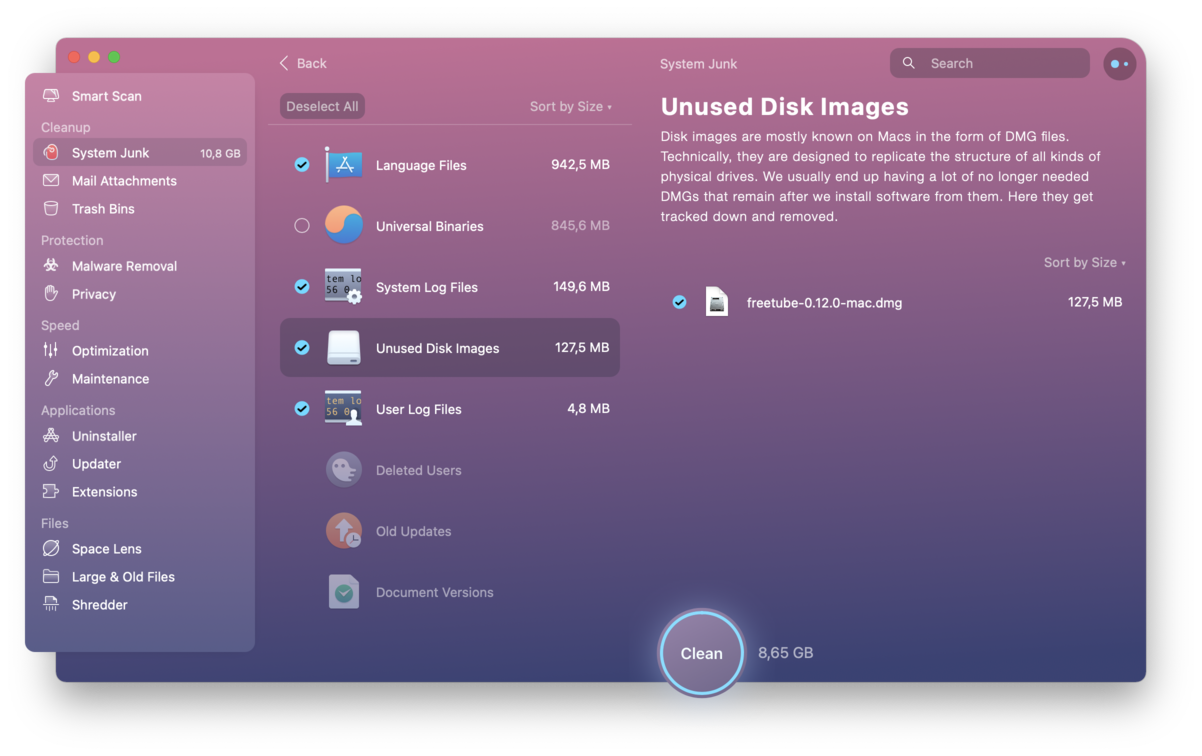The width and height of the screenshot is (1202, 756).
Task: Open Sort by Size dropdown above category list
Action: pos(570,107)
